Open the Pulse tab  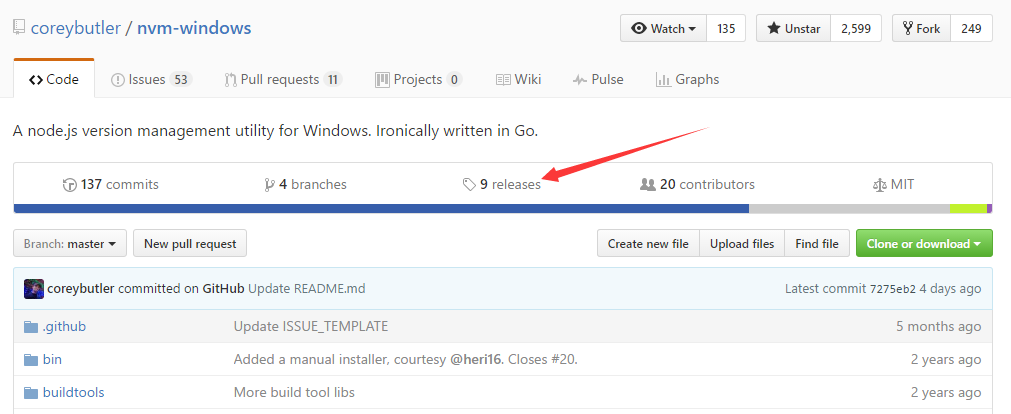point(598,79)
